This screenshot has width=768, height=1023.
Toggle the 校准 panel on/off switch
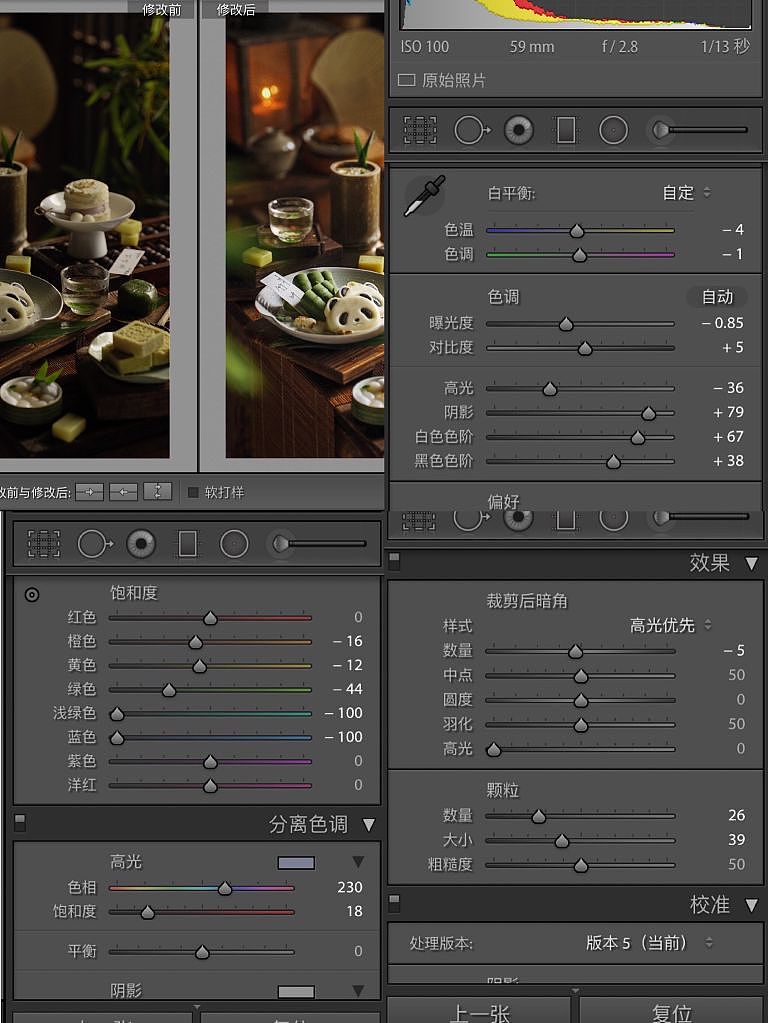coord(394,903)
